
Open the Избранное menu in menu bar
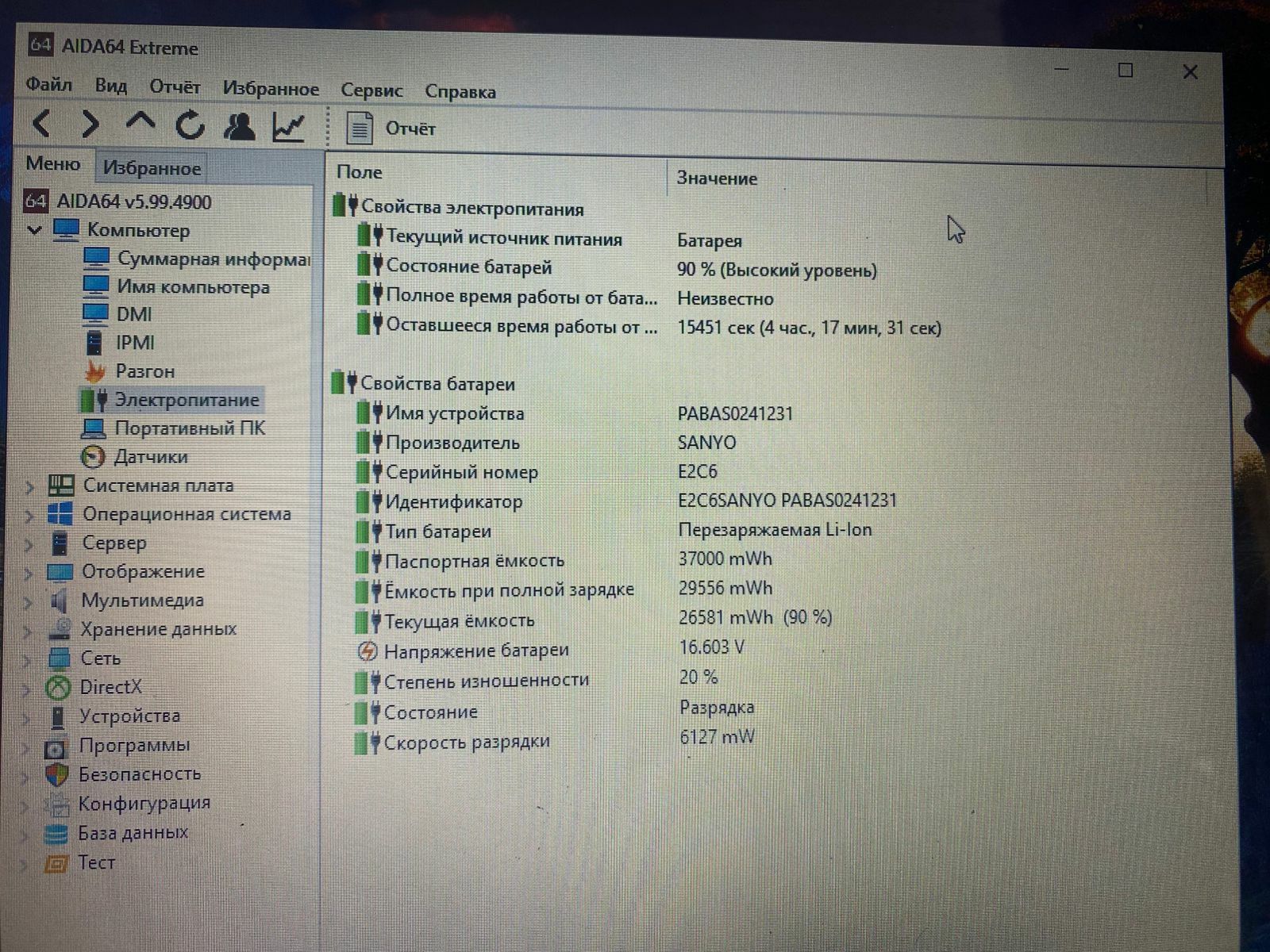click(x=271, y=89)
